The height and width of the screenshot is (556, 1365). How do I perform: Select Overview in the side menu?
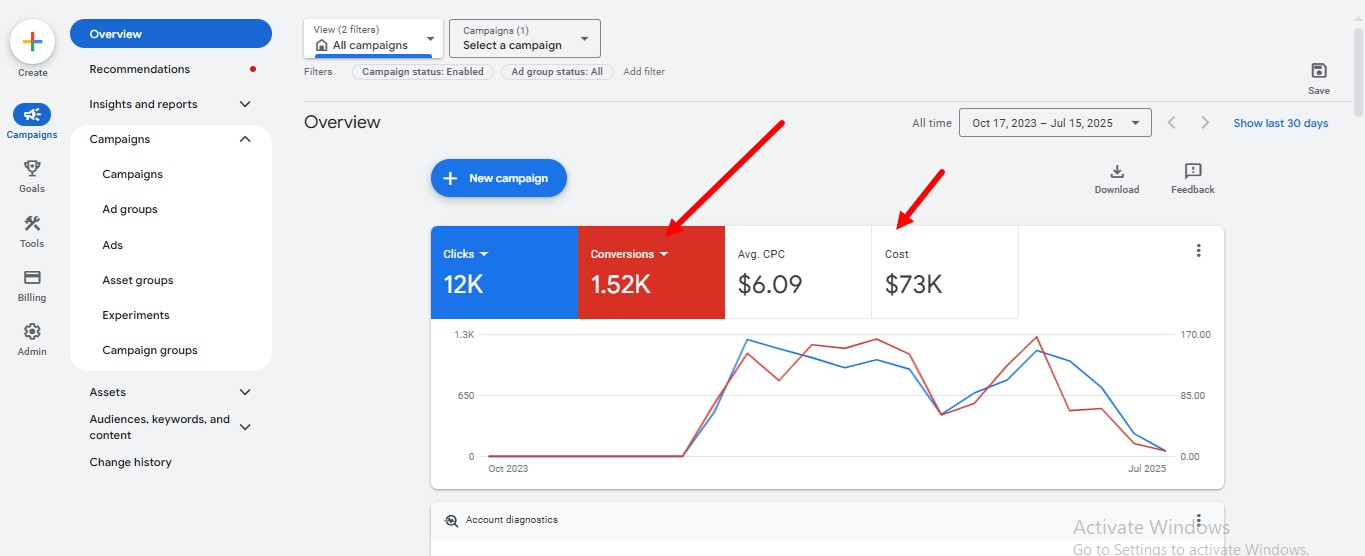pos(171,34)
